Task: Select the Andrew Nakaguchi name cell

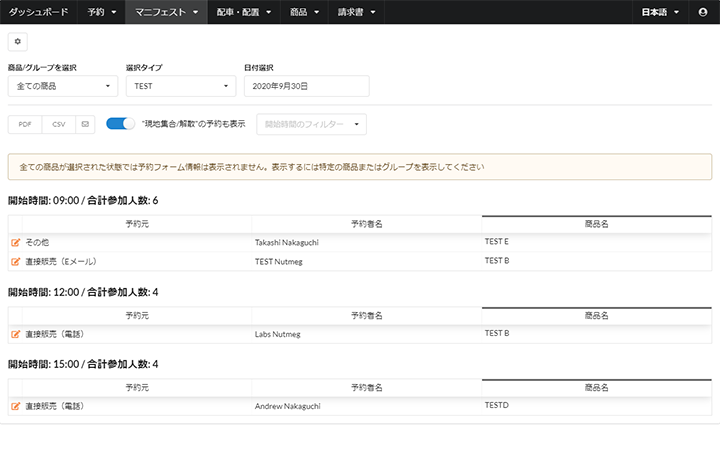Action: pos(366,406)
